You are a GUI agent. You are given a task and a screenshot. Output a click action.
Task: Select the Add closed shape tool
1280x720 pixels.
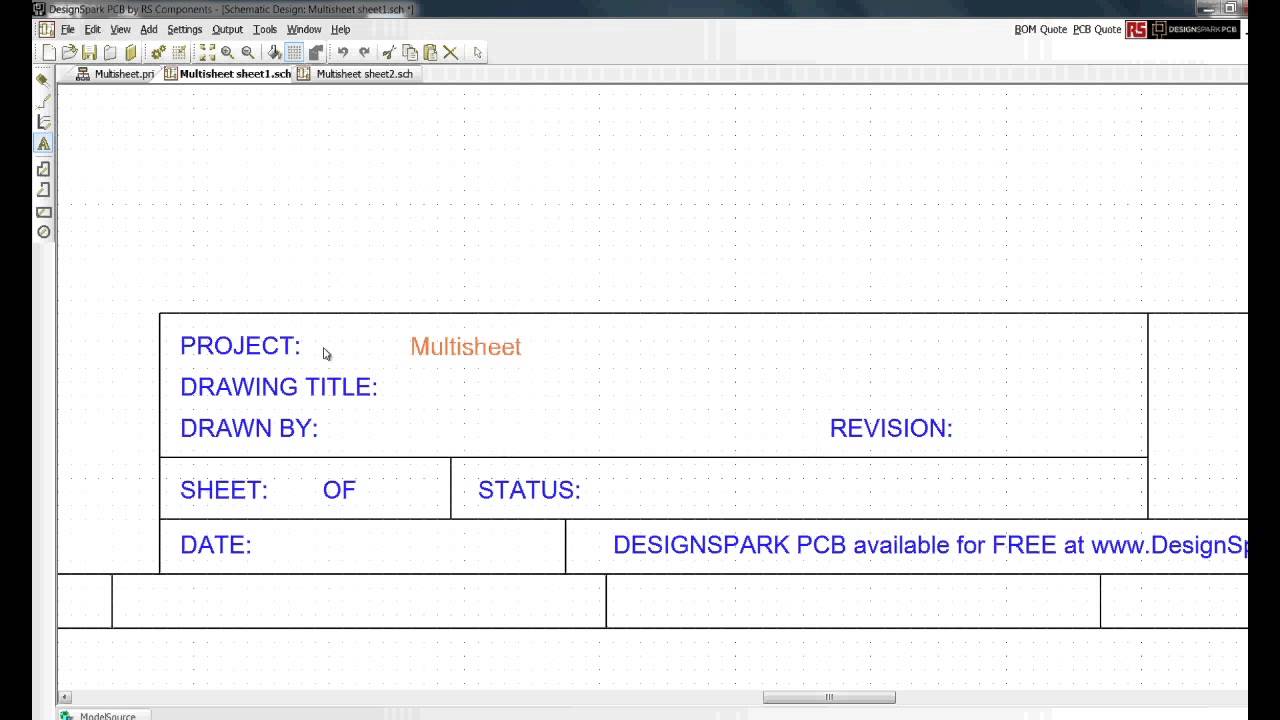tap(43, 169)
